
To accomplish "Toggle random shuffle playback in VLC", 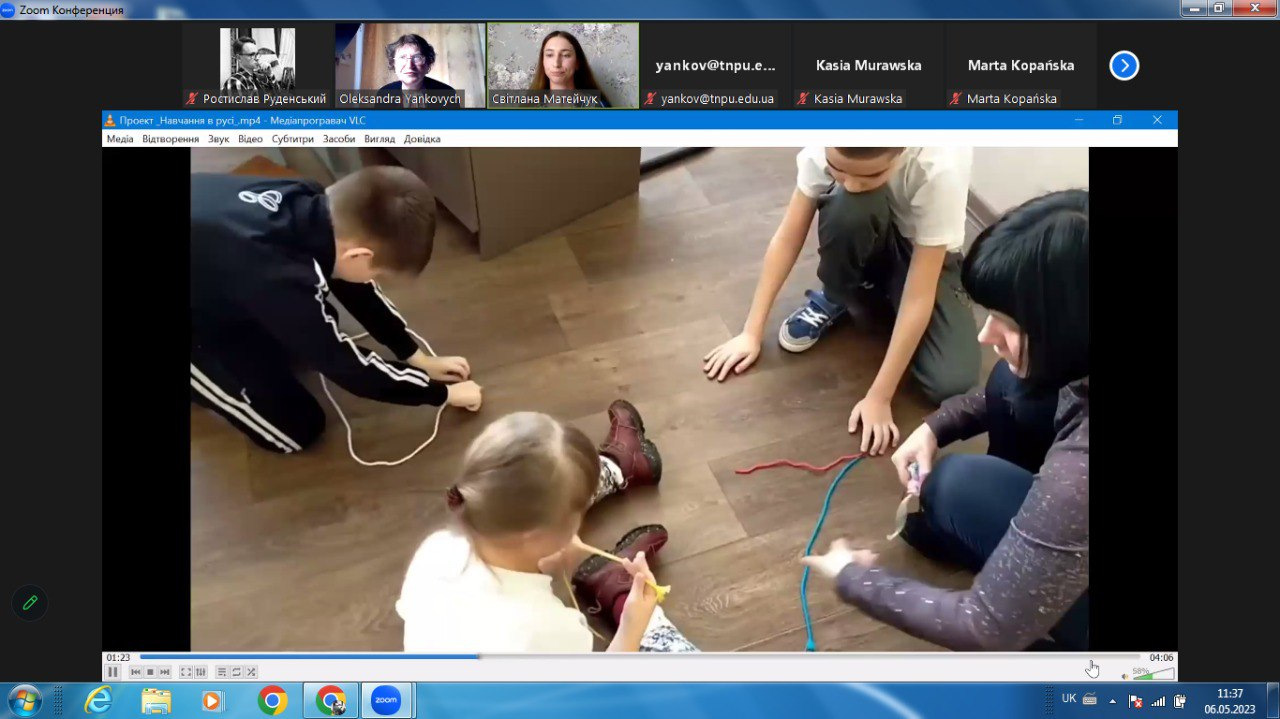I will point(251,672).
